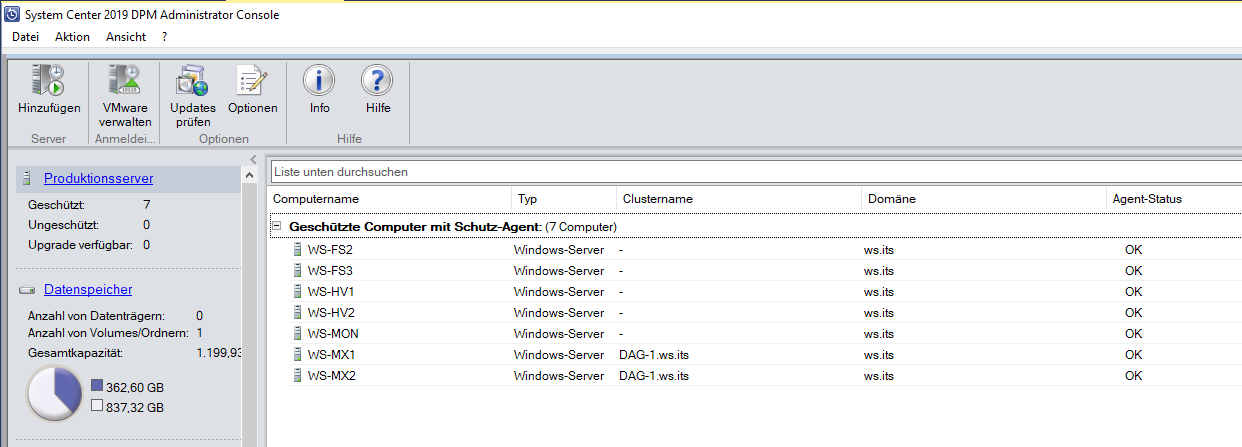The width and height of the screenshot is (1242, 447).
Task: Click the left pane scrollbar up arrow
Action: coord(249,175)
